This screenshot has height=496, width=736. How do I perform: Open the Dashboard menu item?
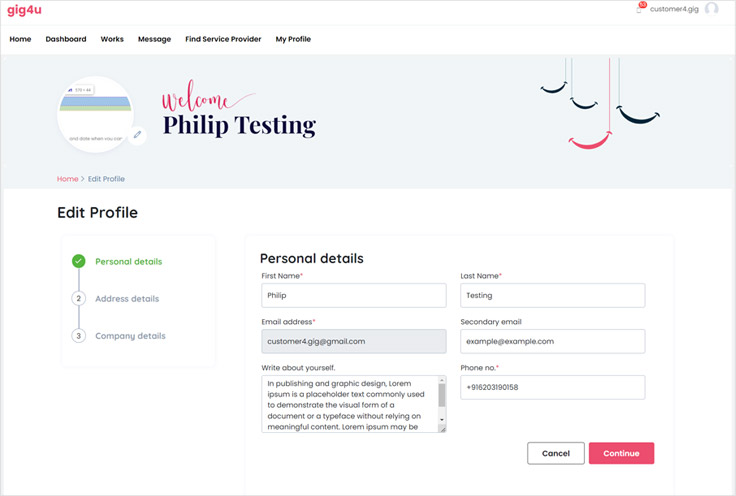(66, 39)
